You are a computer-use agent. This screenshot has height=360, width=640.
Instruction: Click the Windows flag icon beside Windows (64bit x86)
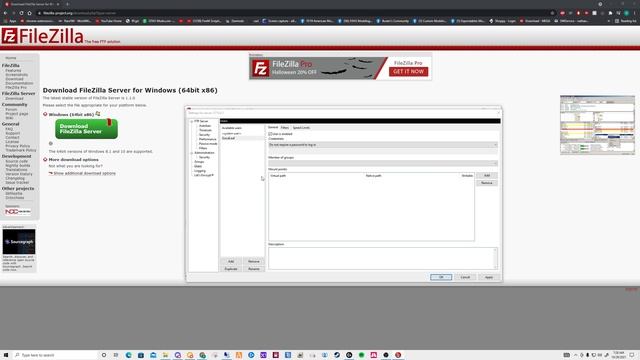[x=98, y=114]
